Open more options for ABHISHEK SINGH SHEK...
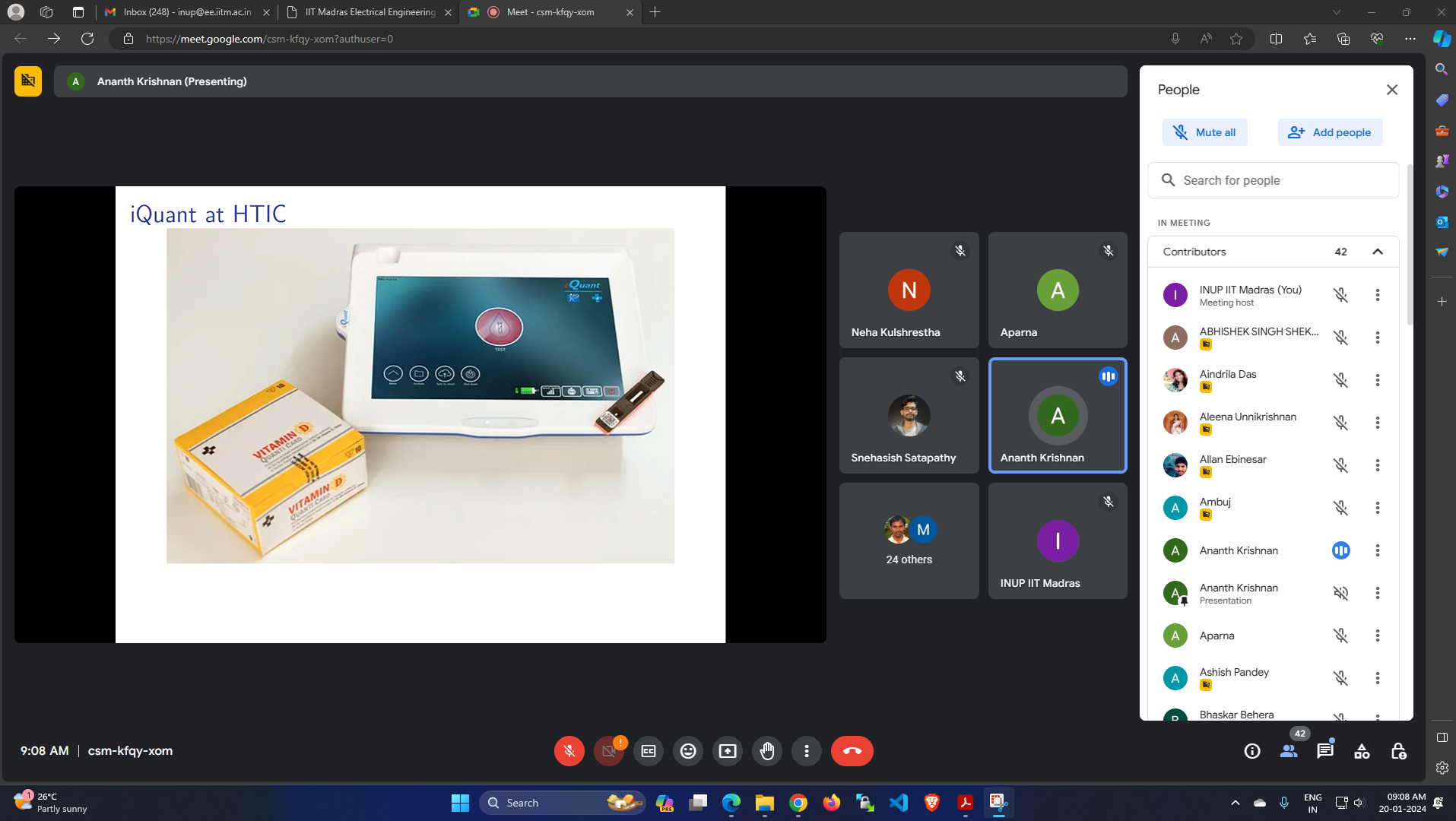 (1378, 338)
